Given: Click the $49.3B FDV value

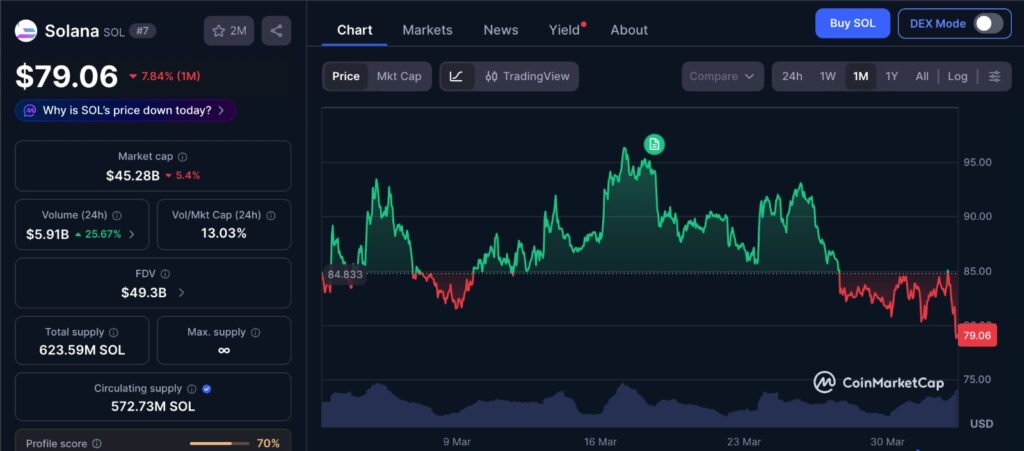Looking at the screenshot, I should [144, 293].
